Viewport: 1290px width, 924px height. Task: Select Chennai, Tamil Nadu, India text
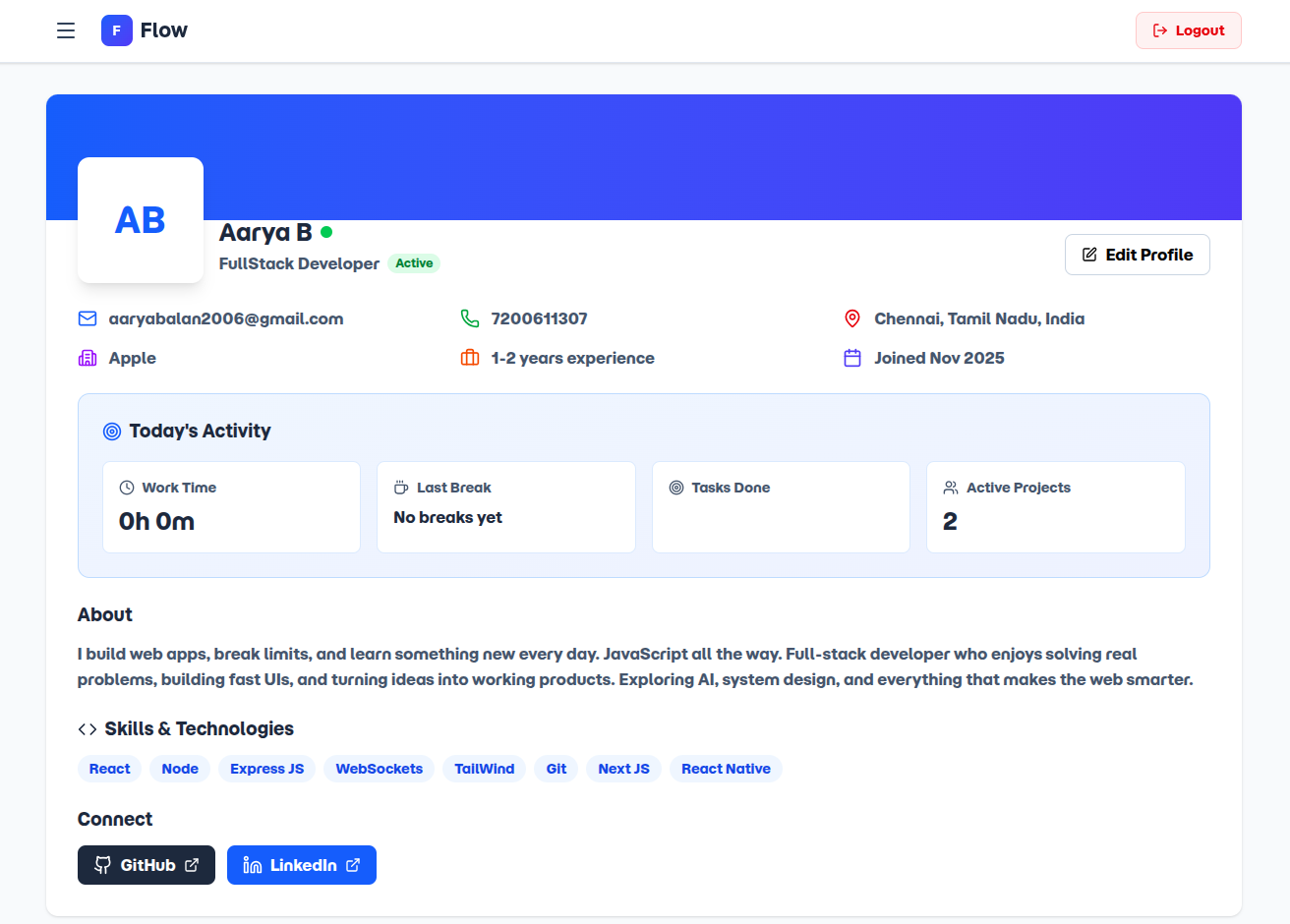point(979,318)
